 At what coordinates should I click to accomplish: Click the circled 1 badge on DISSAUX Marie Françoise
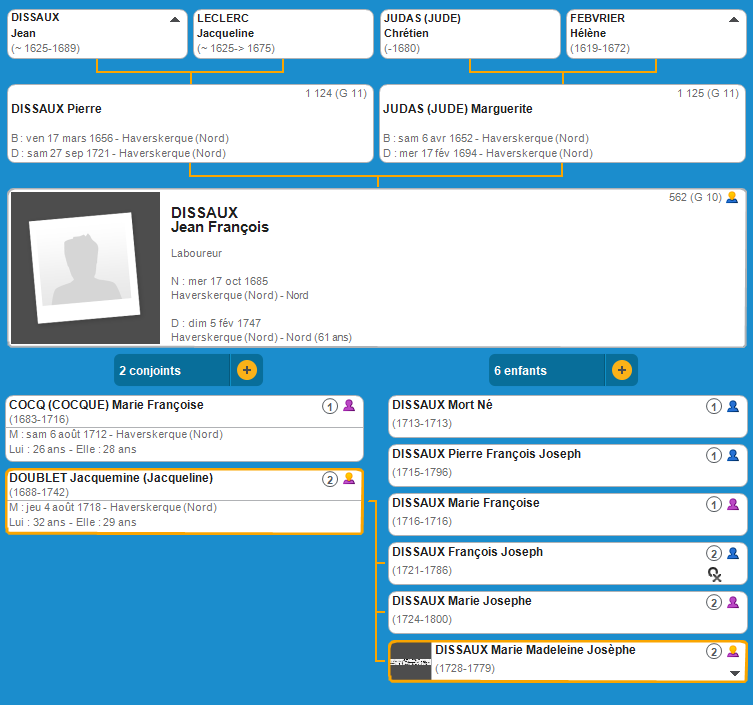[714, 504]
